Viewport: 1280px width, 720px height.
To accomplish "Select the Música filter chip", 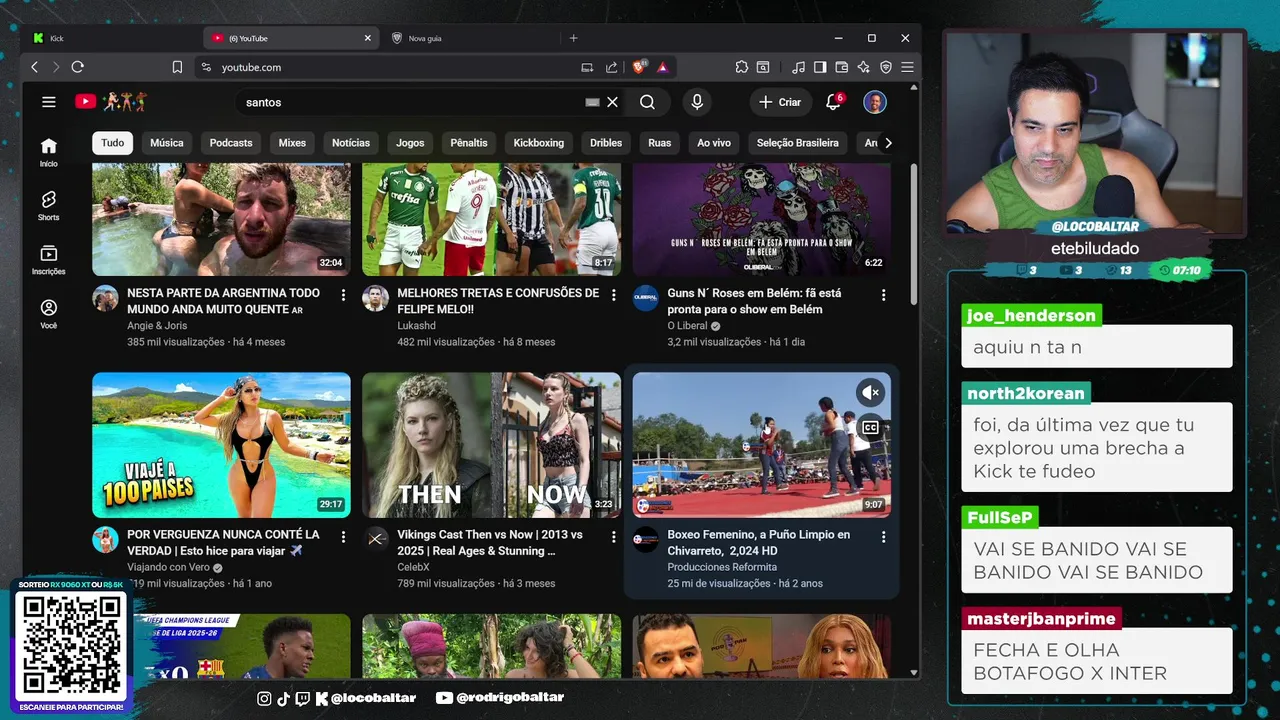I will 167,143.
